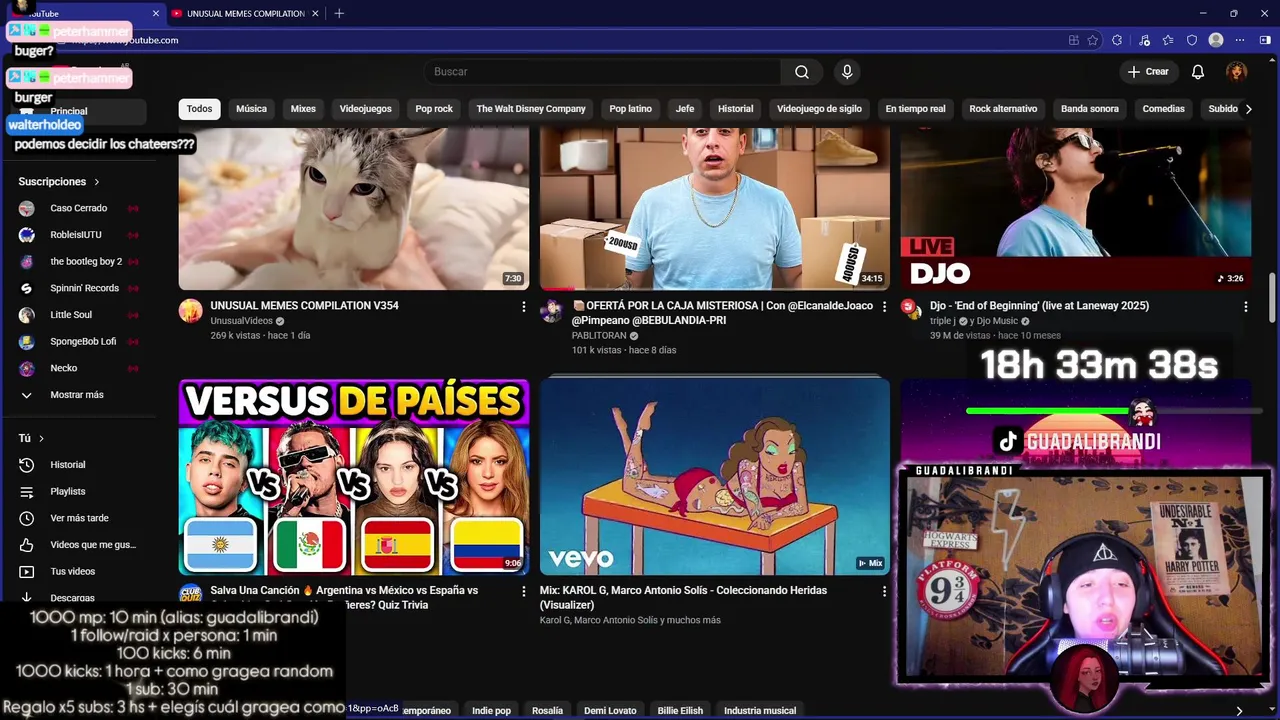Select the Mixes filter chip
The height and width of the screenshot is (720, 1280).
[x=303, y=109]
